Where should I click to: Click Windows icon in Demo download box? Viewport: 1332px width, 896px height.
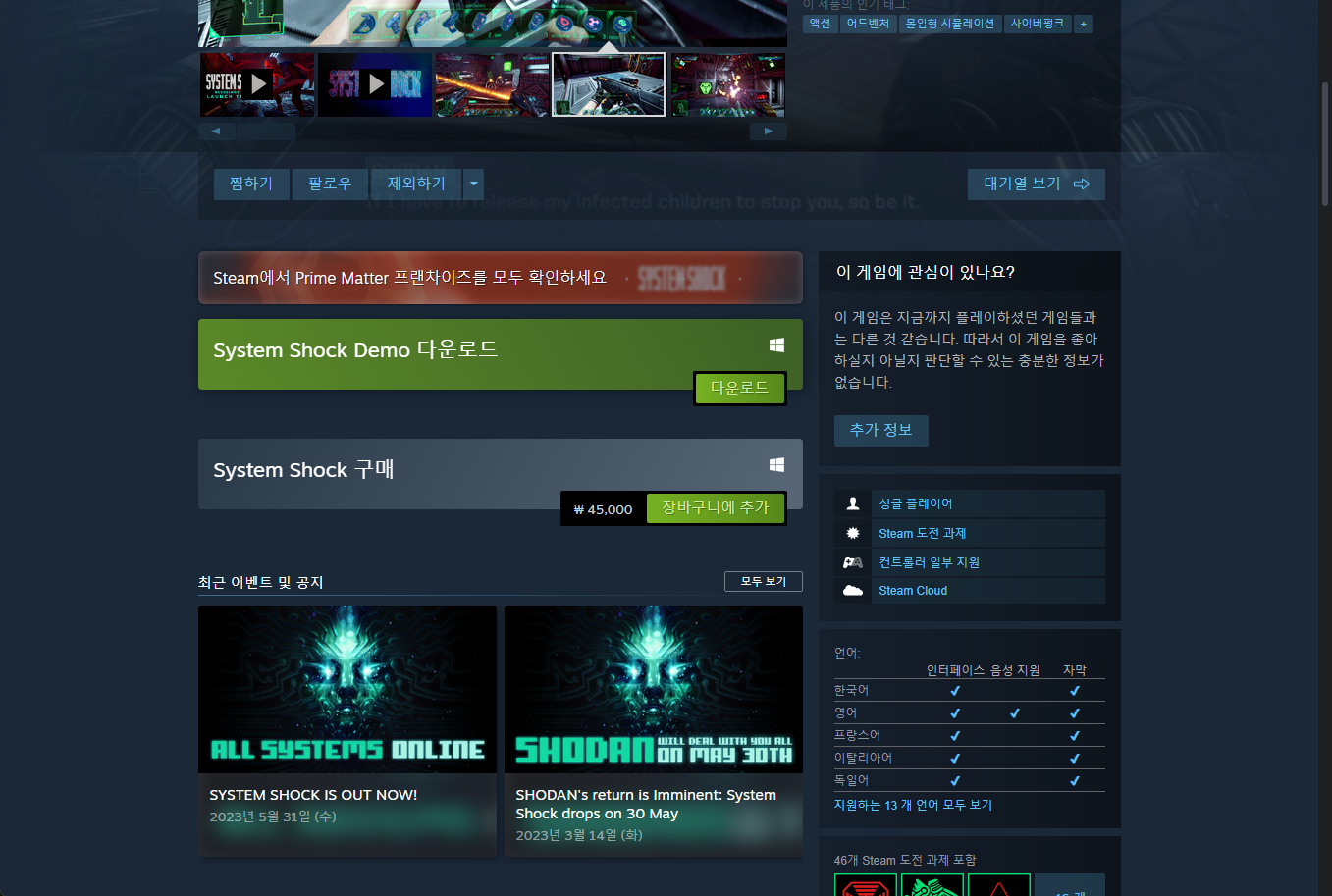[776, 345]
